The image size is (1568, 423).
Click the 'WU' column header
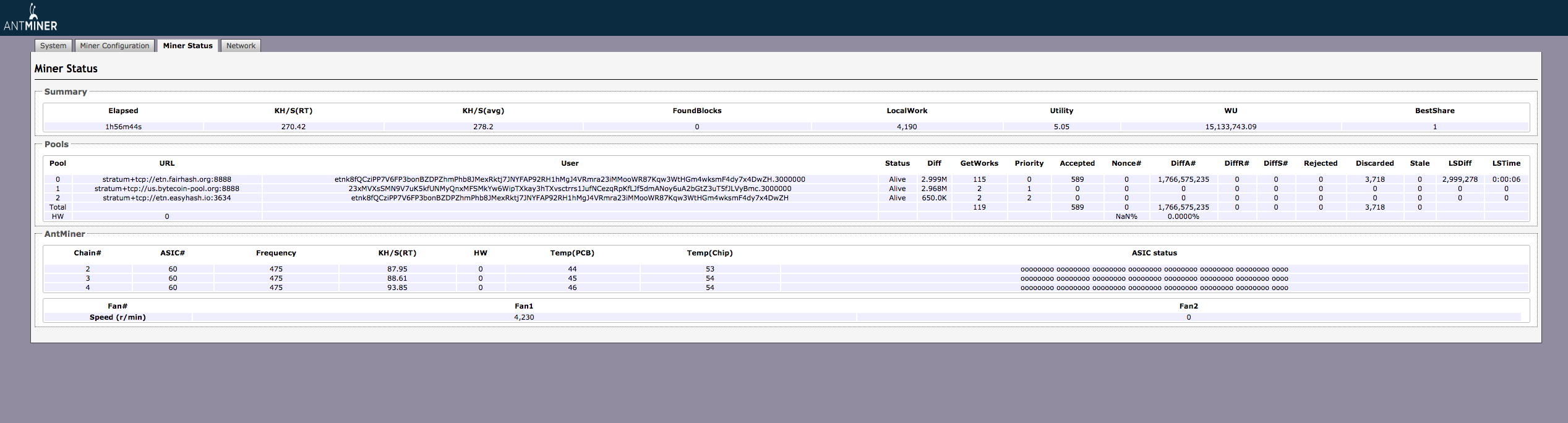pyautogui.click(x=1231, y=111)
